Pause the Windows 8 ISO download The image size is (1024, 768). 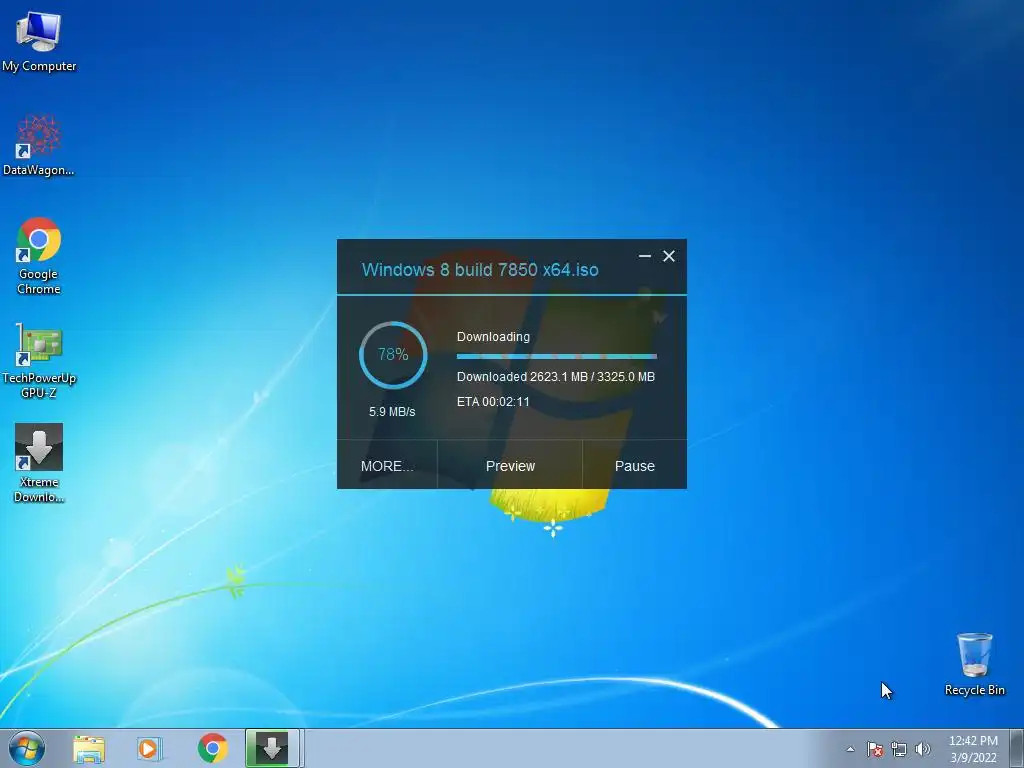(635, 466)
